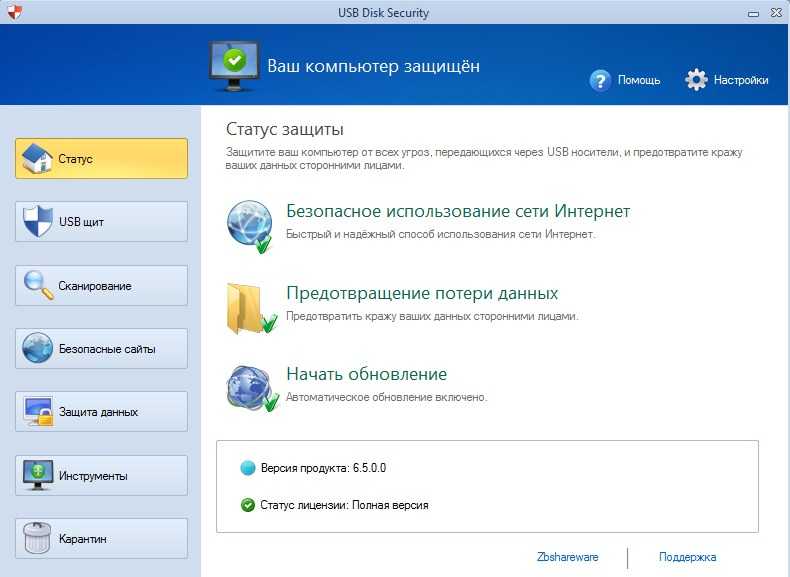This screenshot has width=790, height=577.
Task: Click the monitor tools icon
Action: click(x=38, y=475)
